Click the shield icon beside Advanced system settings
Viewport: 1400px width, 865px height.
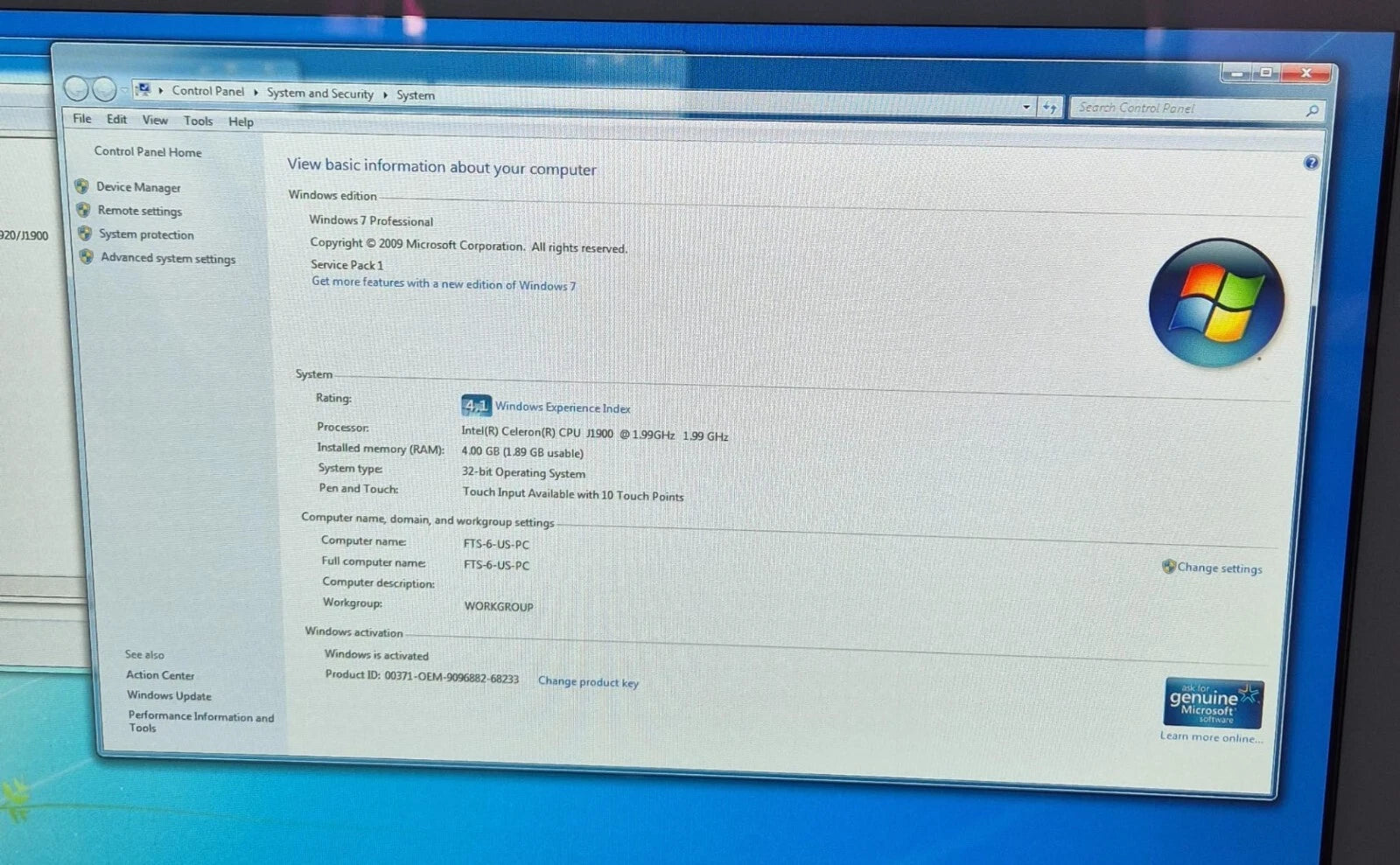point(87,256)
